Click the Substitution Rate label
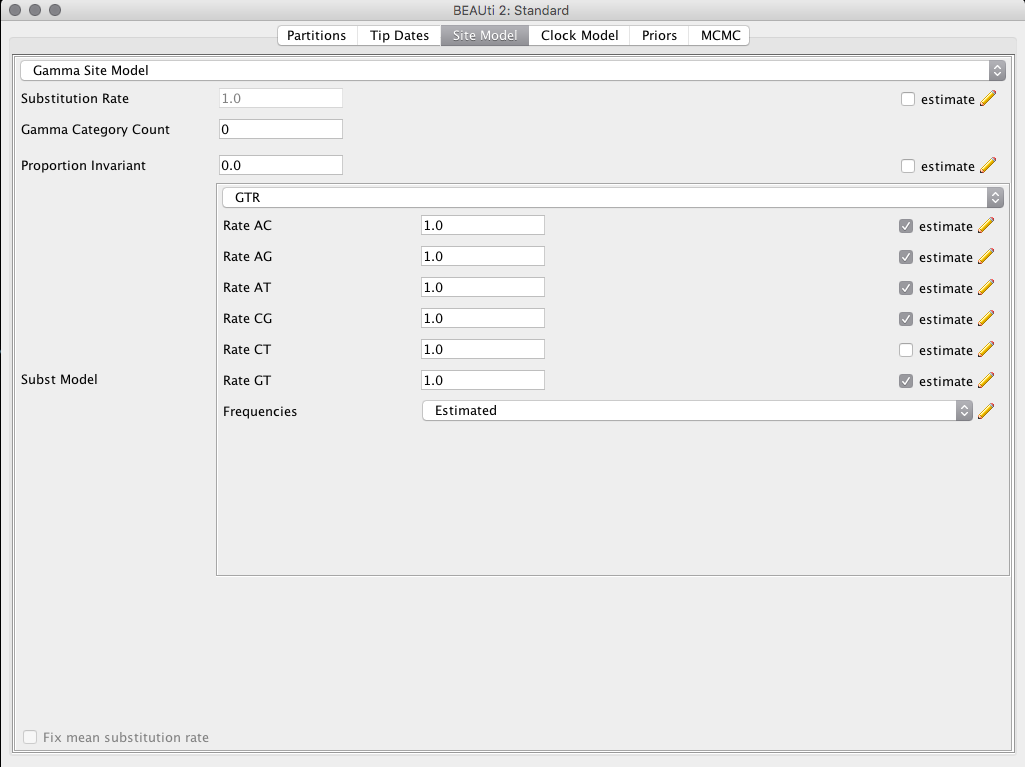This screenshot has width=1025, height=767. 75,98
